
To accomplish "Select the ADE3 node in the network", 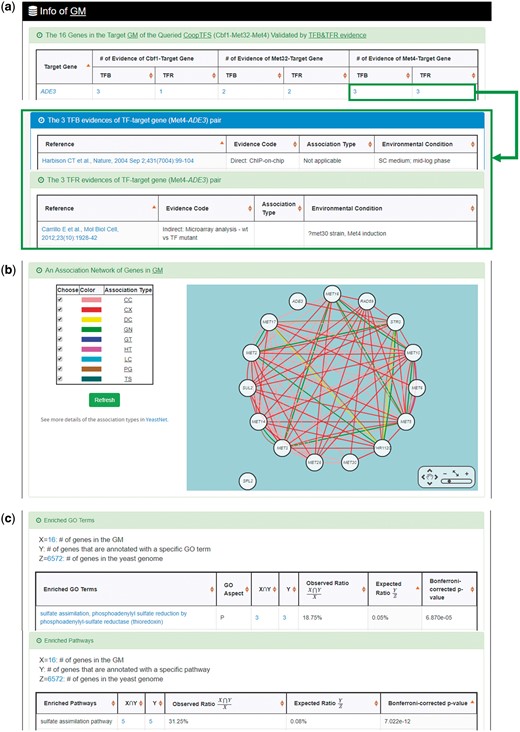I will 297,302.
